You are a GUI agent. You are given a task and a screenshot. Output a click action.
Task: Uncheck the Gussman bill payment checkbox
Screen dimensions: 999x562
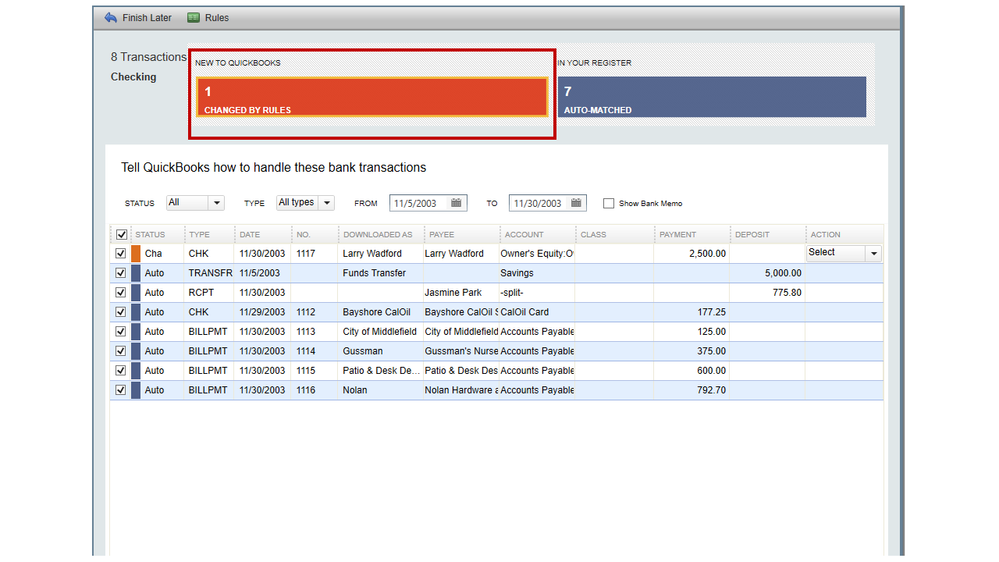coord(120,351)
